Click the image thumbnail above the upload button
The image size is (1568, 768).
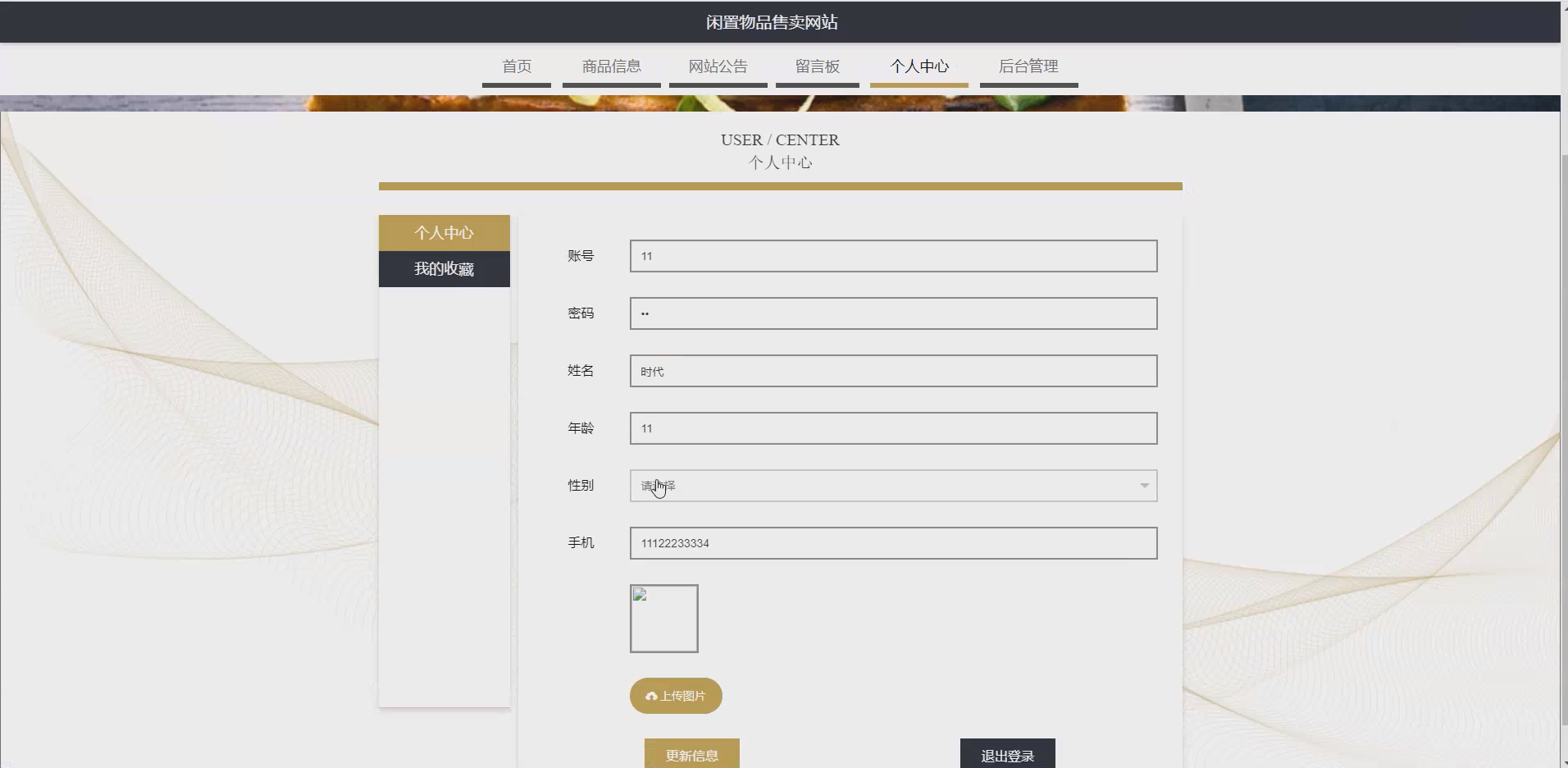[664, 618]
